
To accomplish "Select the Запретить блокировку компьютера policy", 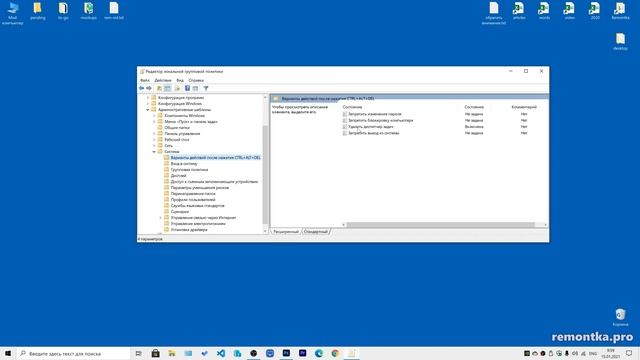I will (x=380, y=120).
